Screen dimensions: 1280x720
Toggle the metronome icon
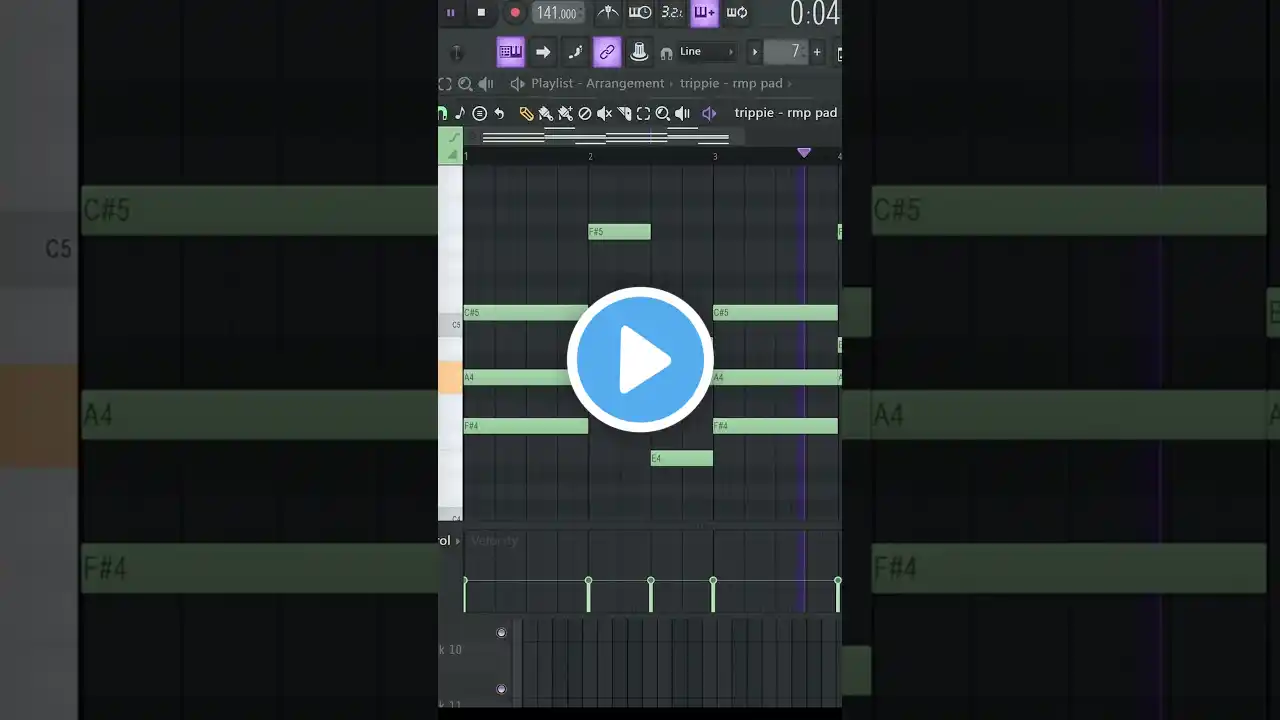[x=608, y=13]
